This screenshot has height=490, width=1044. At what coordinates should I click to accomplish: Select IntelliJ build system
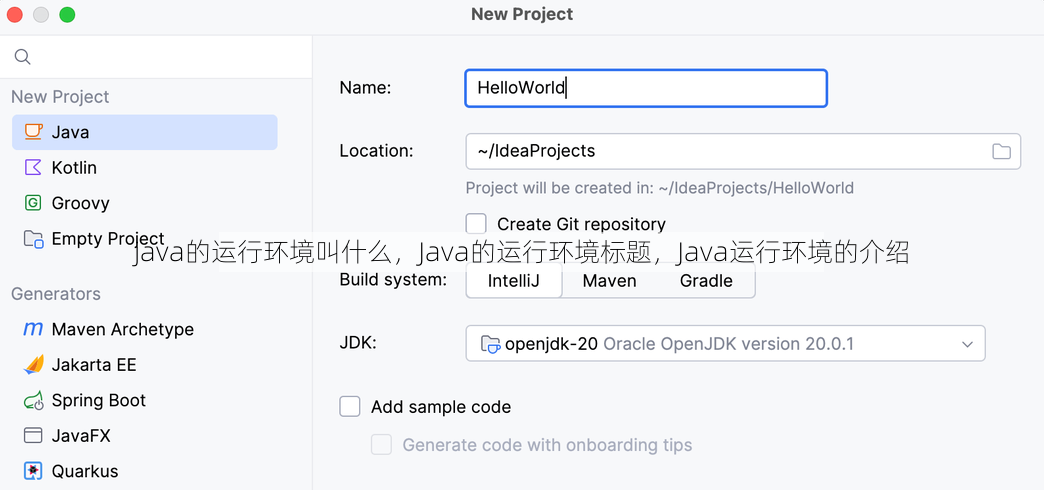tap(513, 281)
